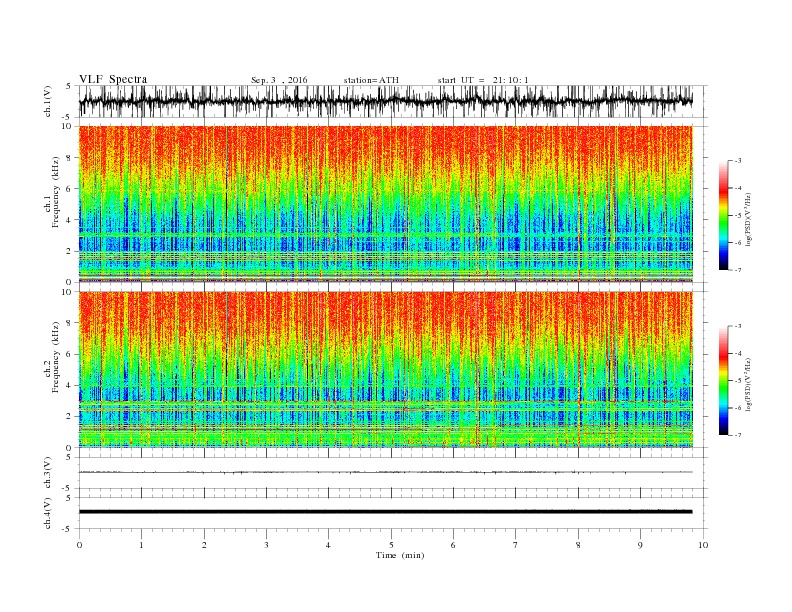Click the "-3" label on ch.1 color bar

pos(738,161)
